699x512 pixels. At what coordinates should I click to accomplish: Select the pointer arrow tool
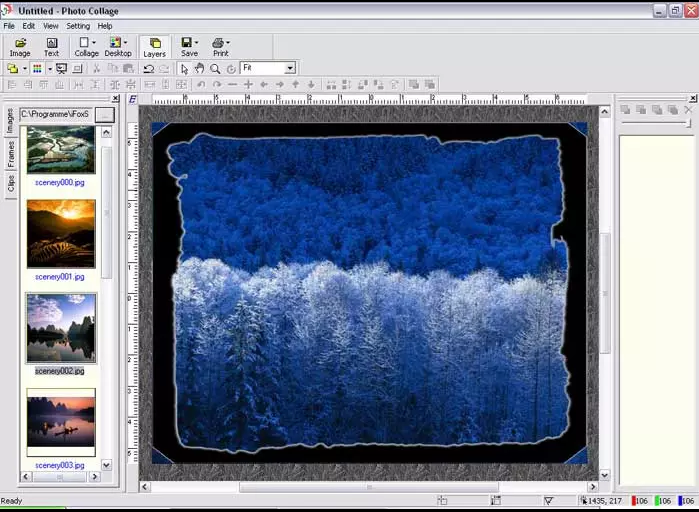(184, 69)
